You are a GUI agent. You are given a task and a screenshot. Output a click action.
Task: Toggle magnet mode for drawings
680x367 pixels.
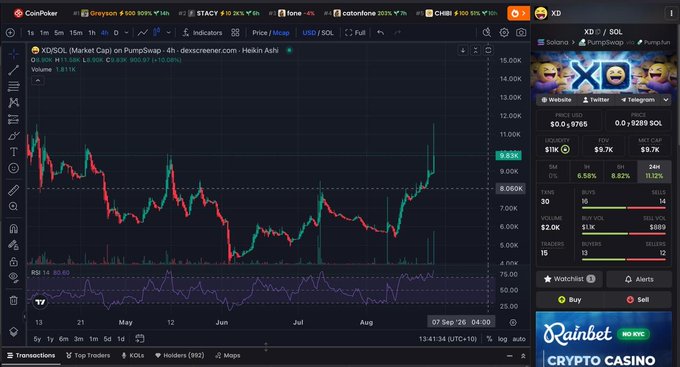click(13, 228)
